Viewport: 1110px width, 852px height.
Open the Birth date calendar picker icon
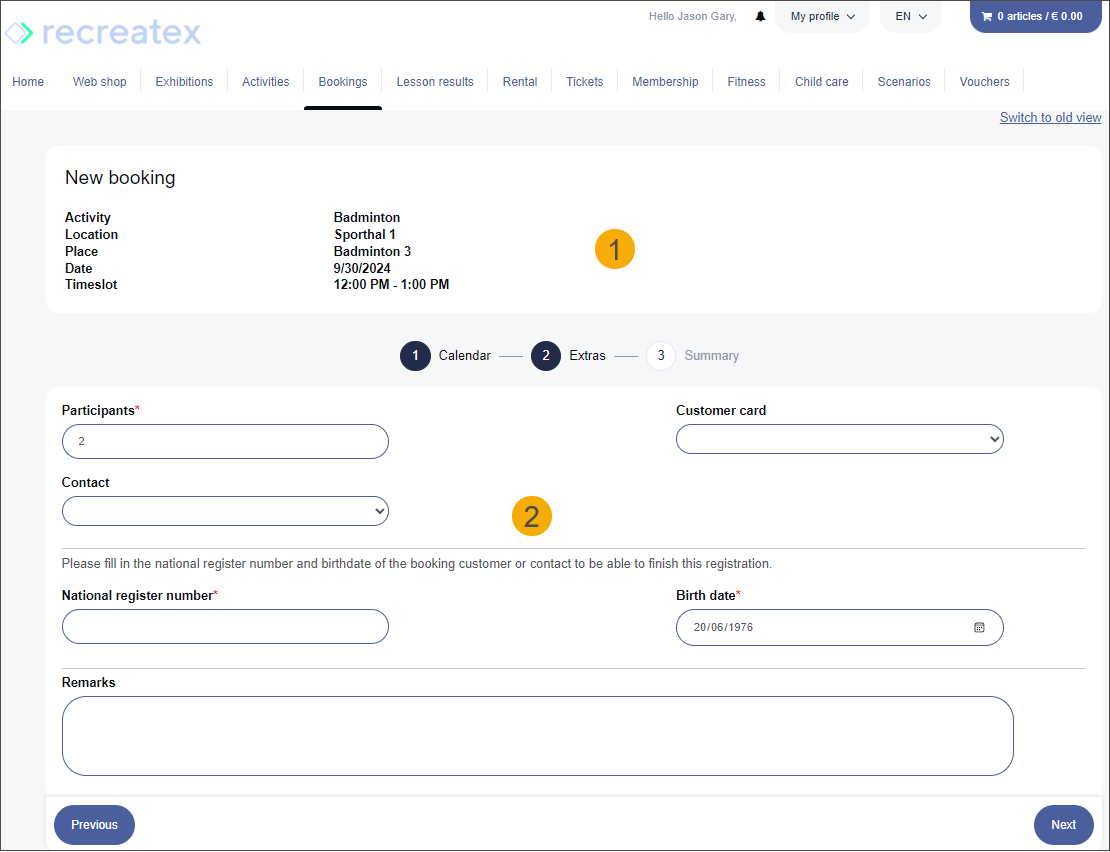979,627
